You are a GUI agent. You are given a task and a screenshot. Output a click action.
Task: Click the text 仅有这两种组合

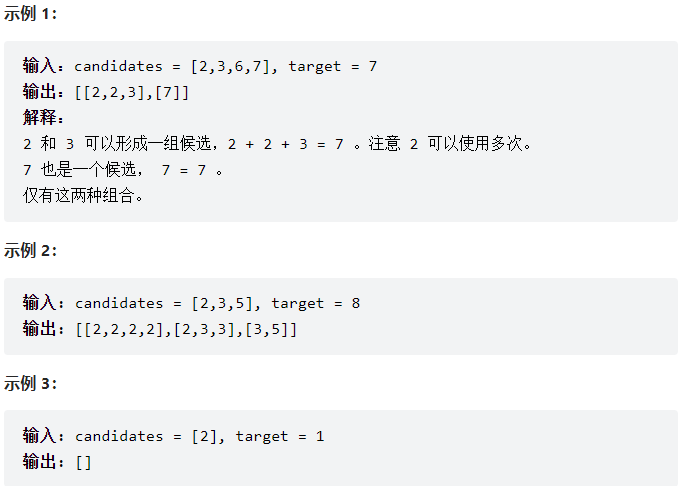click(x=83, y=195)
